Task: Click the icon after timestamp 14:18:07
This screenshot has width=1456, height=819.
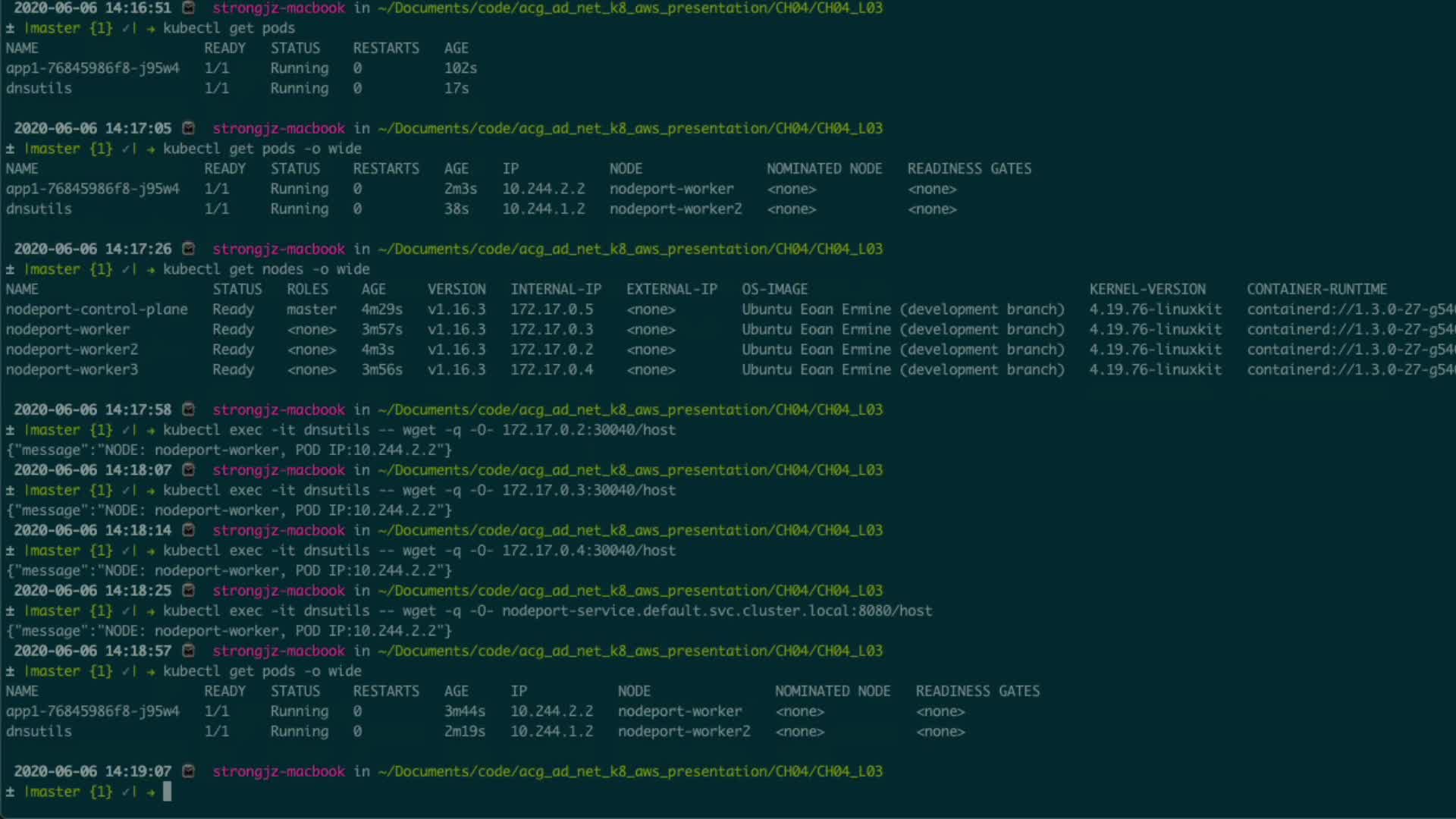Action: point(189,470)
